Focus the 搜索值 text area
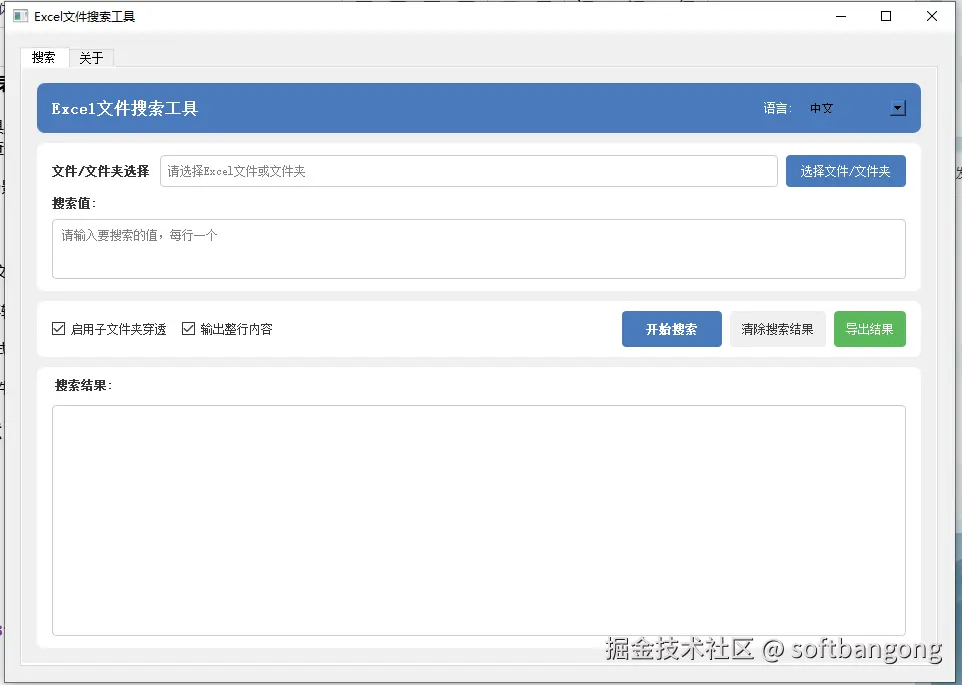 click(x=479, y=249)
